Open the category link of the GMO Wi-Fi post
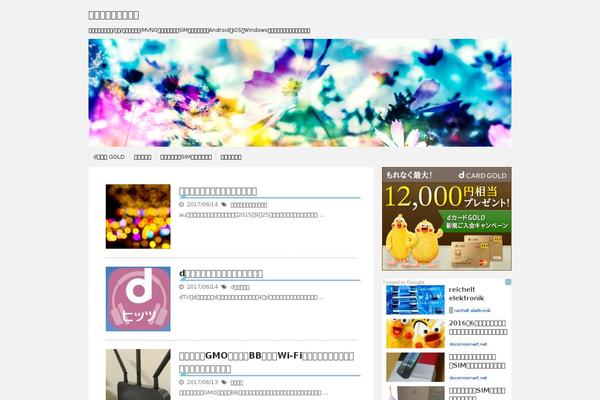Screen dimensions: 600x400 click(x=236, y=383)
